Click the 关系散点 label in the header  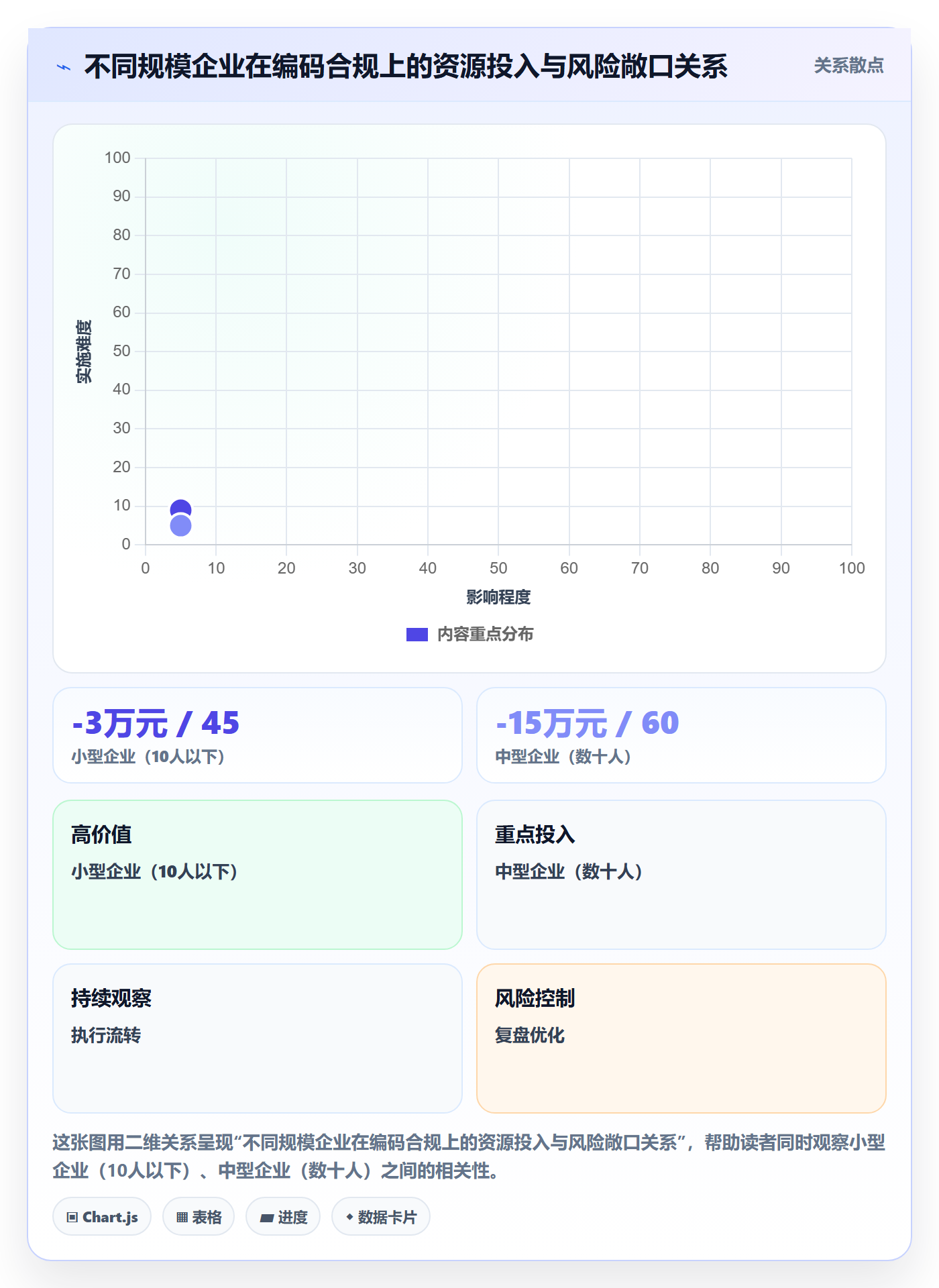pyautogui.click(x=848, y=66)
